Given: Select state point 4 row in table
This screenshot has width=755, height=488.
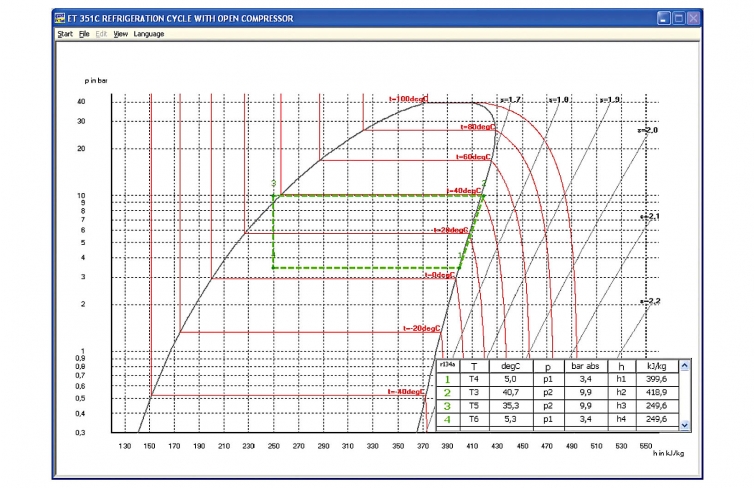Looking at the screenshot, I should (448, 424).
